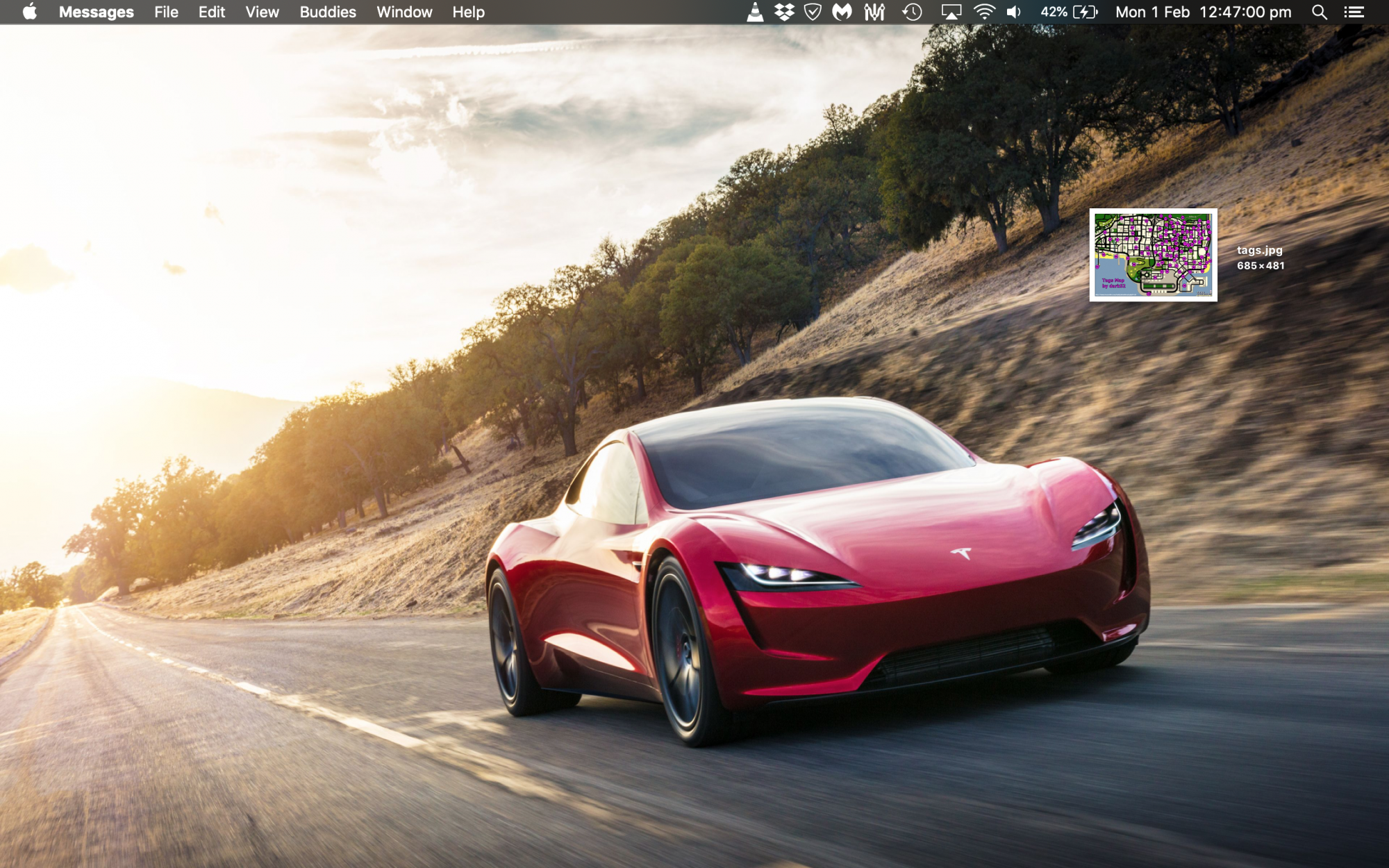Open the View menu
This screenshot has width=1389, height=868.
pos(262,12)
